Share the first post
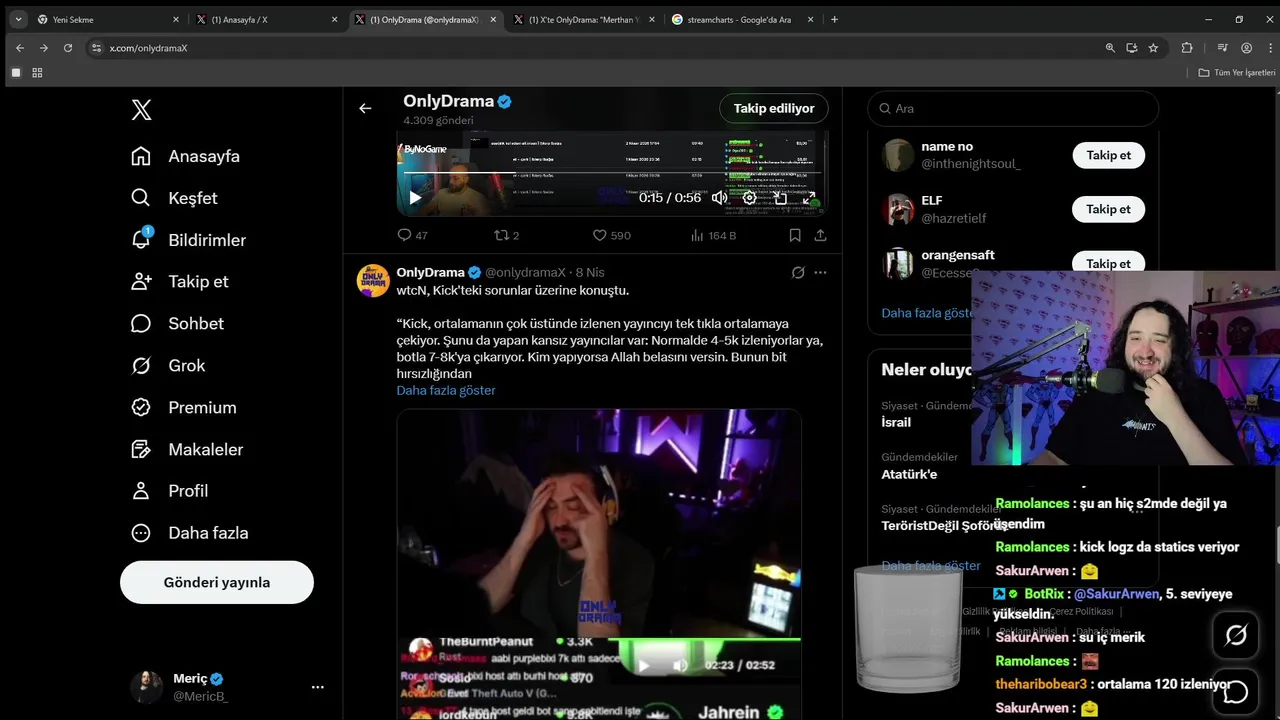This screenshot has height=720, width=1280. click(x=820, y=235)
